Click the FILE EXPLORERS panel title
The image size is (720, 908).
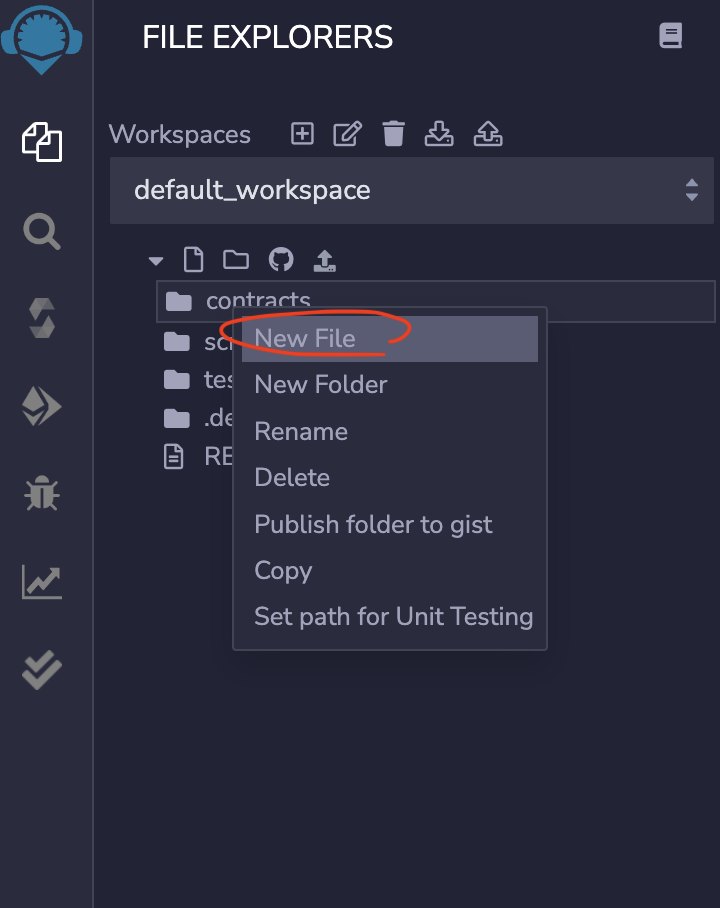268,37
